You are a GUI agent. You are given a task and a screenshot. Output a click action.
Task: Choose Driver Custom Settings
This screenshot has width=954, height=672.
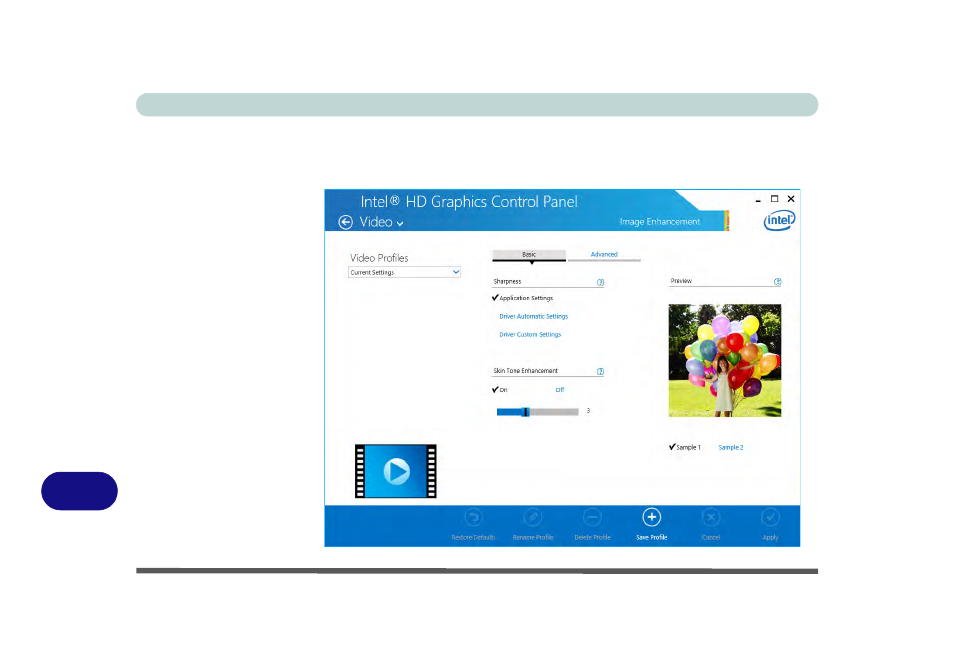coord(530,334)
